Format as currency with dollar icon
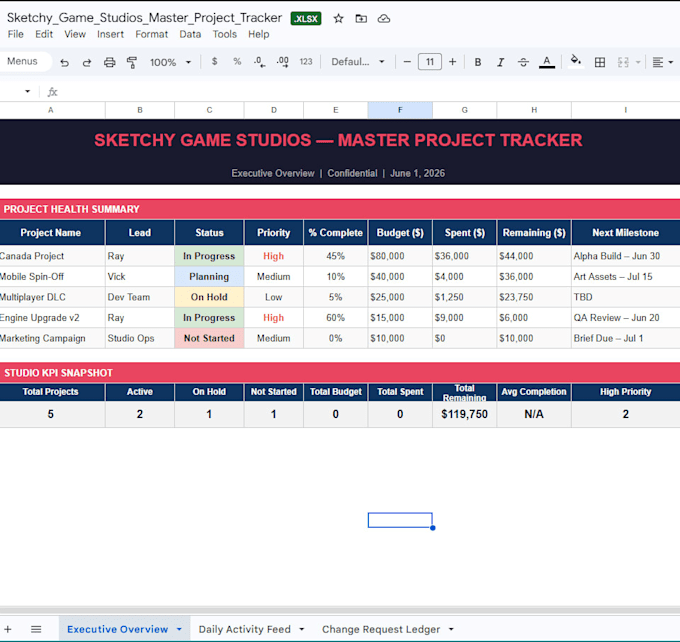 (214, 62)
